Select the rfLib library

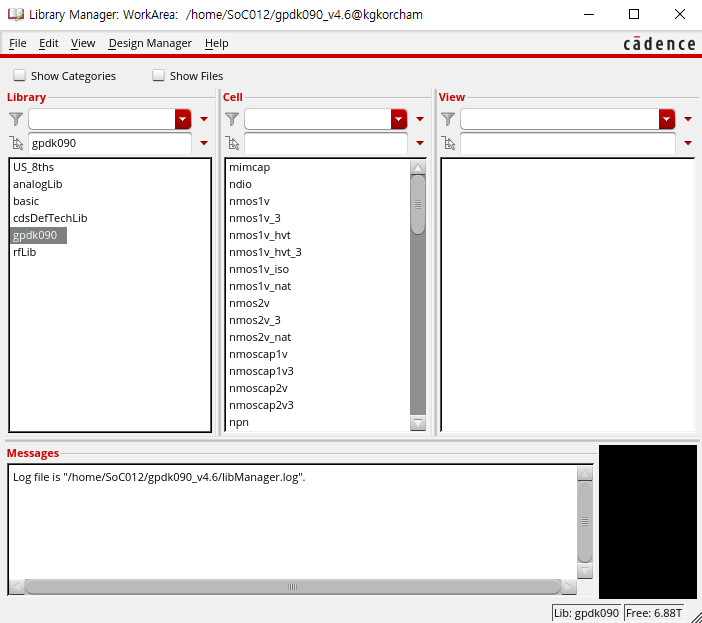pyautogui.click(x=25, y=252)
